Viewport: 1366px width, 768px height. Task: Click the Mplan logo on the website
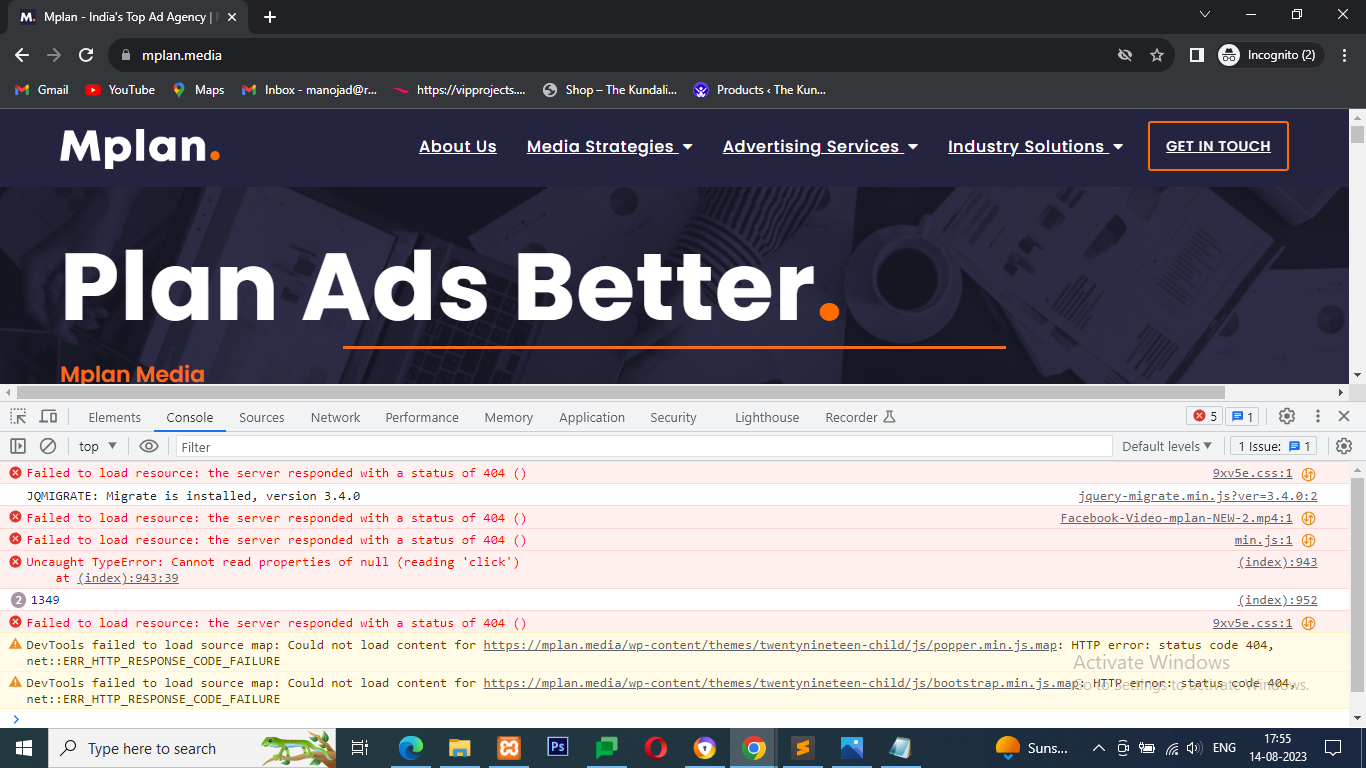[x=140, y=147]
